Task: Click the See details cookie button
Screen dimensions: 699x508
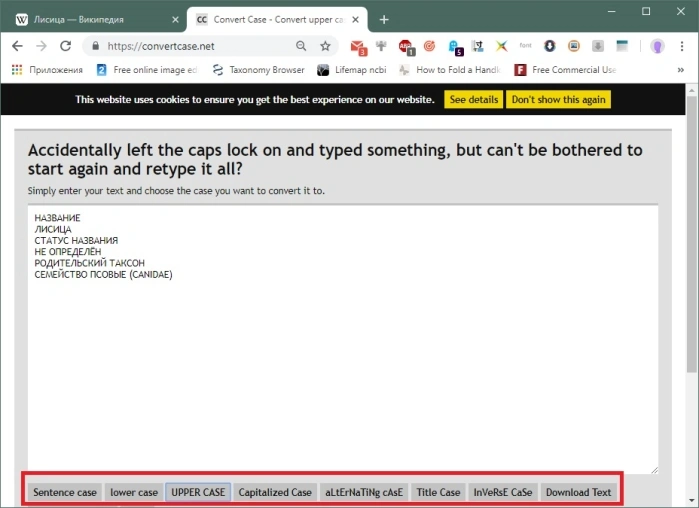Action: point(473,99)
